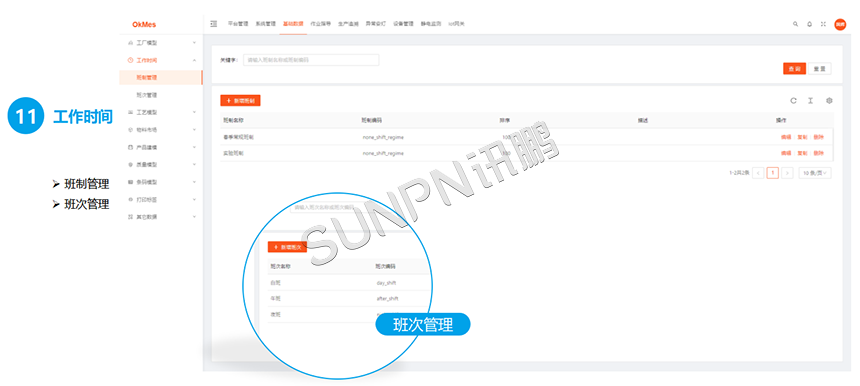The width and height of the screenshot is (860, 386).
Task: Click the 条码模型 barcode icon in sidebar
Action: (x=130, y=181)
